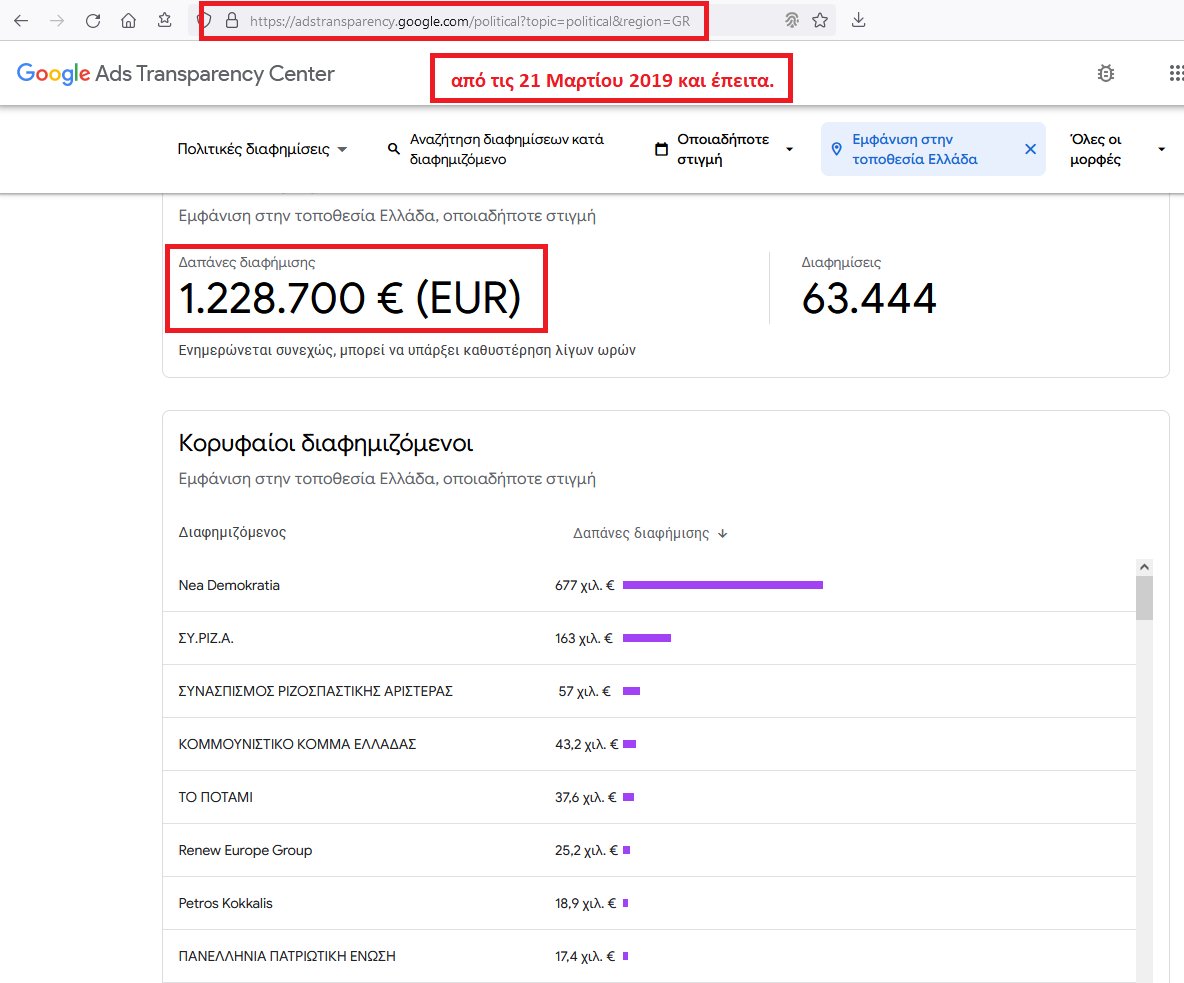Click the location pin icon

click(836, 149)
